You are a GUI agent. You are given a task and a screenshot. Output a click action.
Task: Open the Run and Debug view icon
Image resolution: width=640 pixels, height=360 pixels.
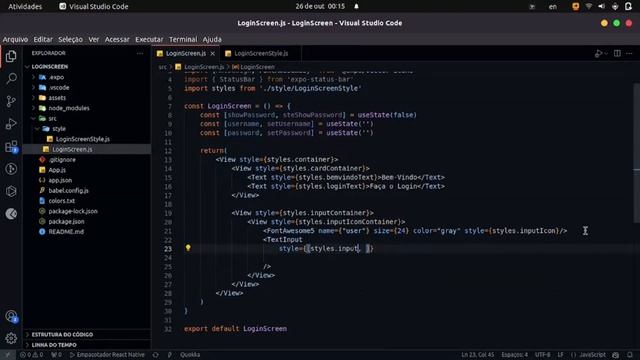11,124
